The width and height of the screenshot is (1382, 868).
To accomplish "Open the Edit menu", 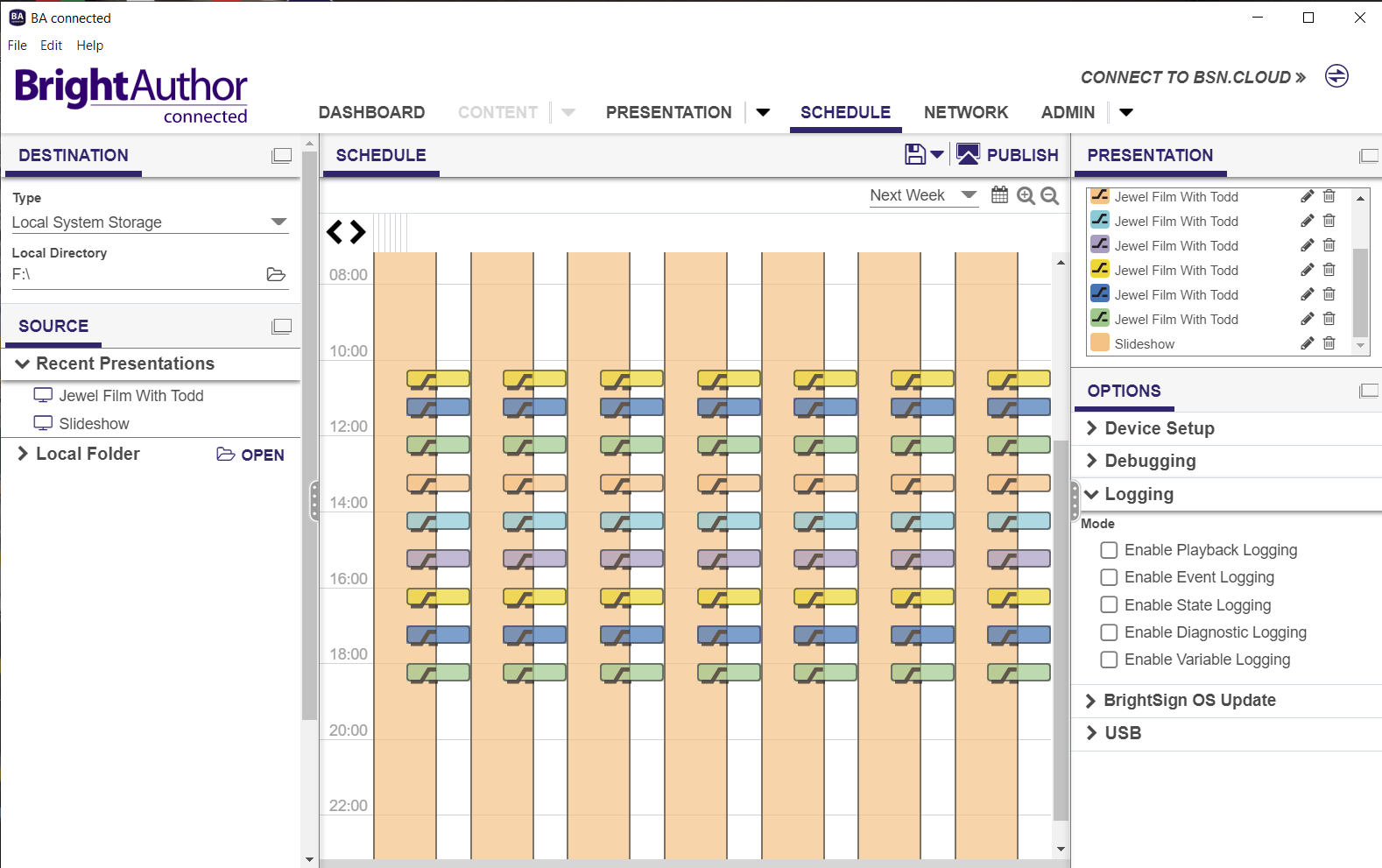I will pyautogui.click(x=51, y=46).
